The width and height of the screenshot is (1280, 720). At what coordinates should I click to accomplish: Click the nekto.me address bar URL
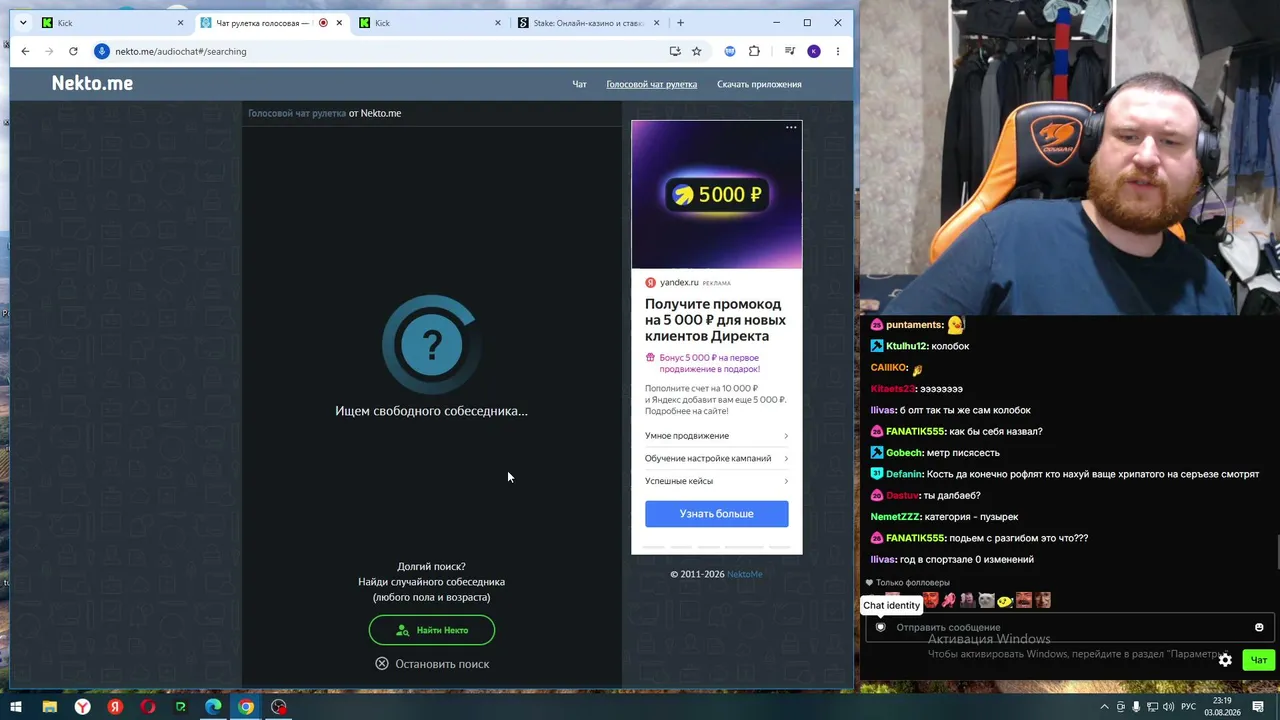coord(180,51)
